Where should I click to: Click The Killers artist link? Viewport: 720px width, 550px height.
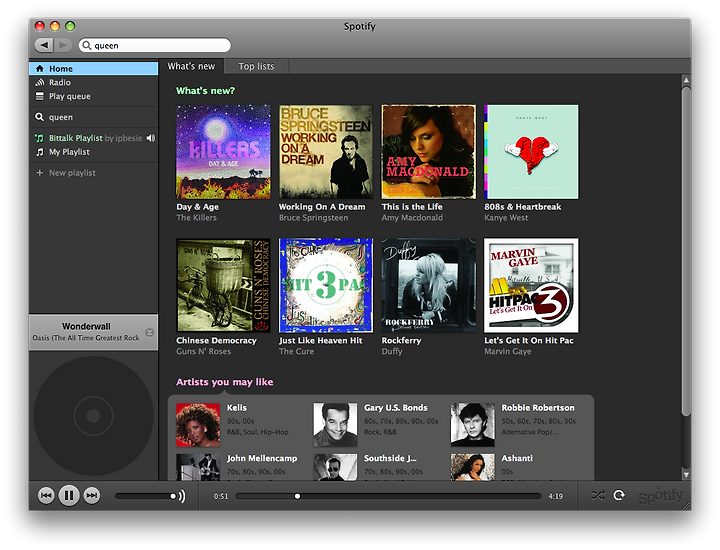click(196, 218)
